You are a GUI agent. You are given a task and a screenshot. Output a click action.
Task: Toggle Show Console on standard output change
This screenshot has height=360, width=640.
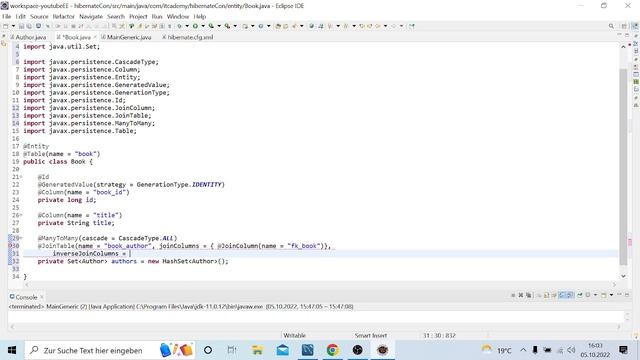point(562,295)
